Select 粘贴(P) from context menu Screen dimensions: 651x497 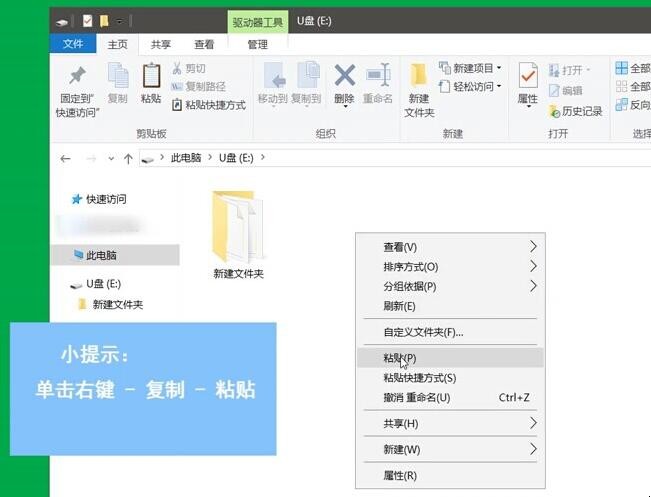(x=400, y=358)
